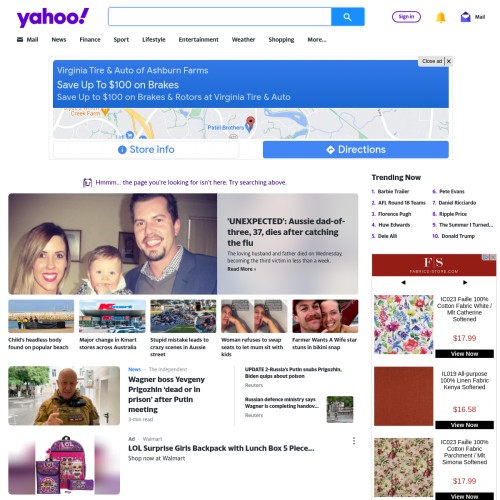The height and width of the screenshot is (500, 500).
Task: Close the ad with the X icon
Action: click(449, 61)
